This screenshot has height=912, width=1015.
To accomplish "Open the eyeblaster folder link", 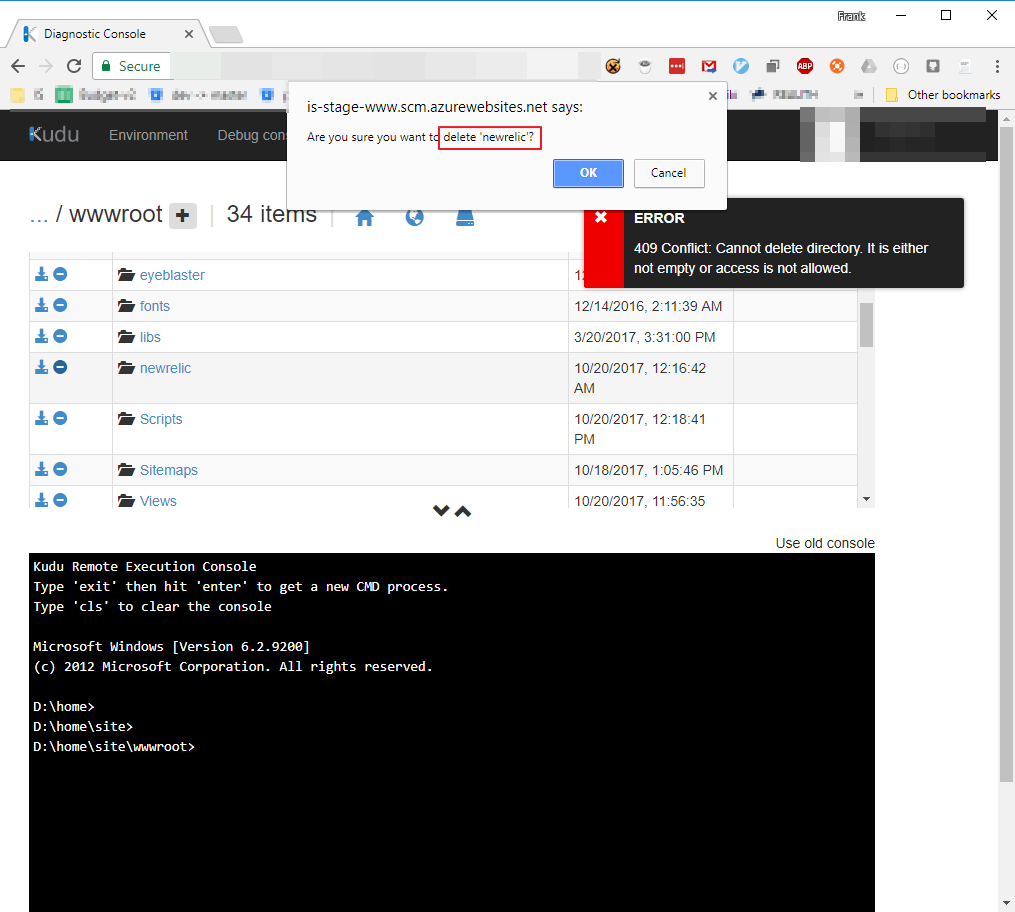I will 172,275.
